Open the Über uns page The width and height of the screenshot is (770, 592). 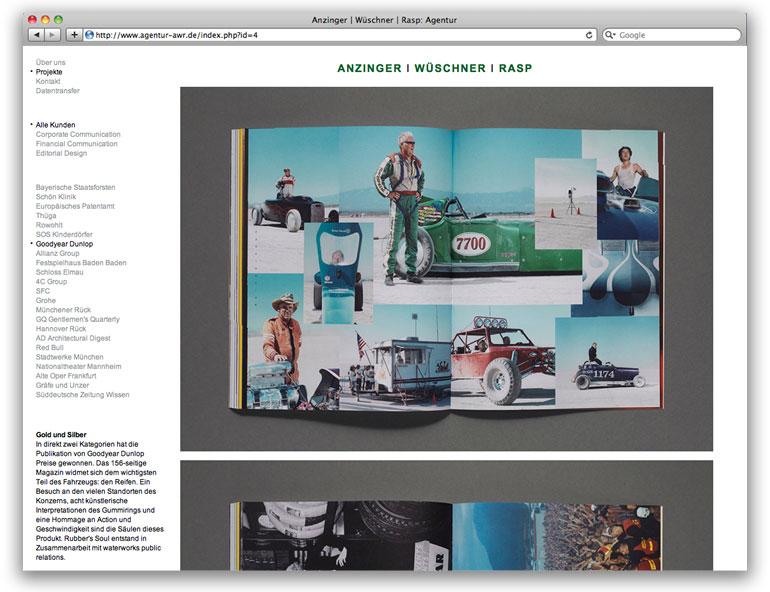click(51, 62)
